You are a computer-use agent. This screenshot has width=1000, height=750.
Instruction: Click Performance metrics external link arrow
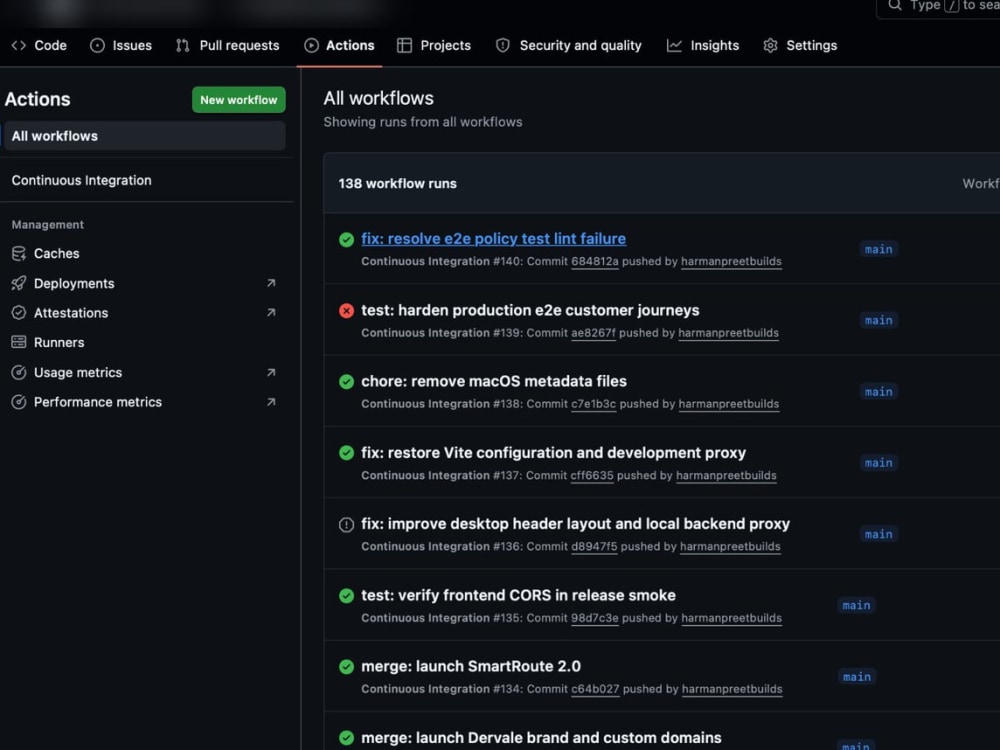[x=271, y=402]
